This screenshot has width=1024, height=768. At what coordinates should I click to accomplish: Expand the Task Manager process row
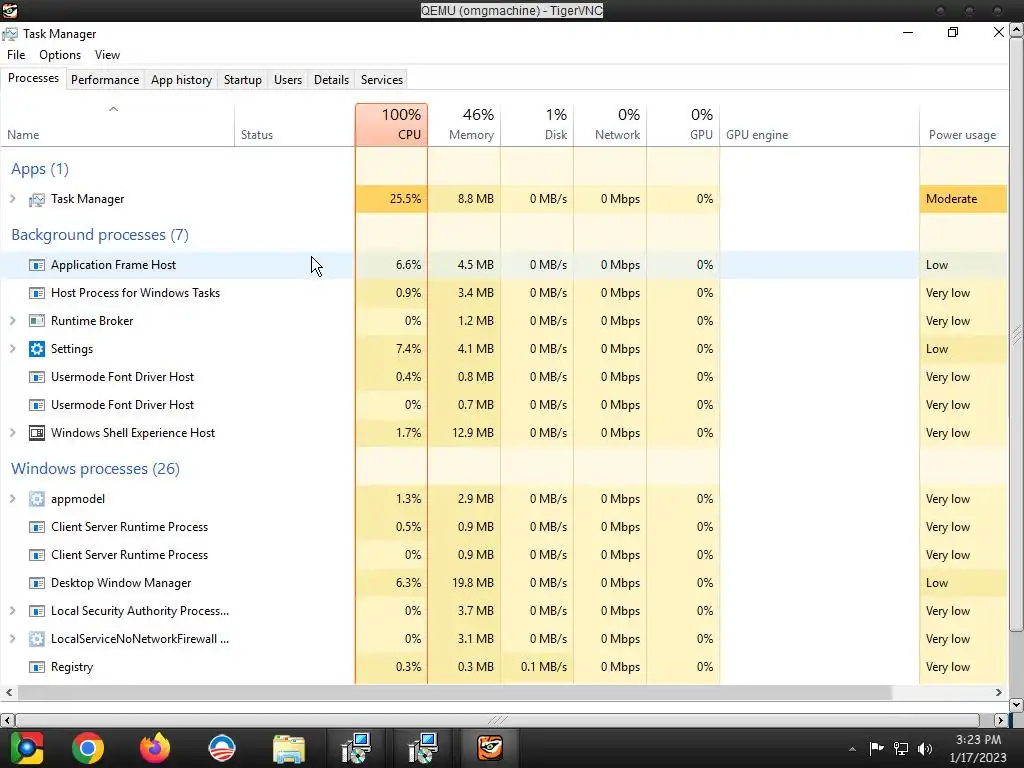coord(12,199)
